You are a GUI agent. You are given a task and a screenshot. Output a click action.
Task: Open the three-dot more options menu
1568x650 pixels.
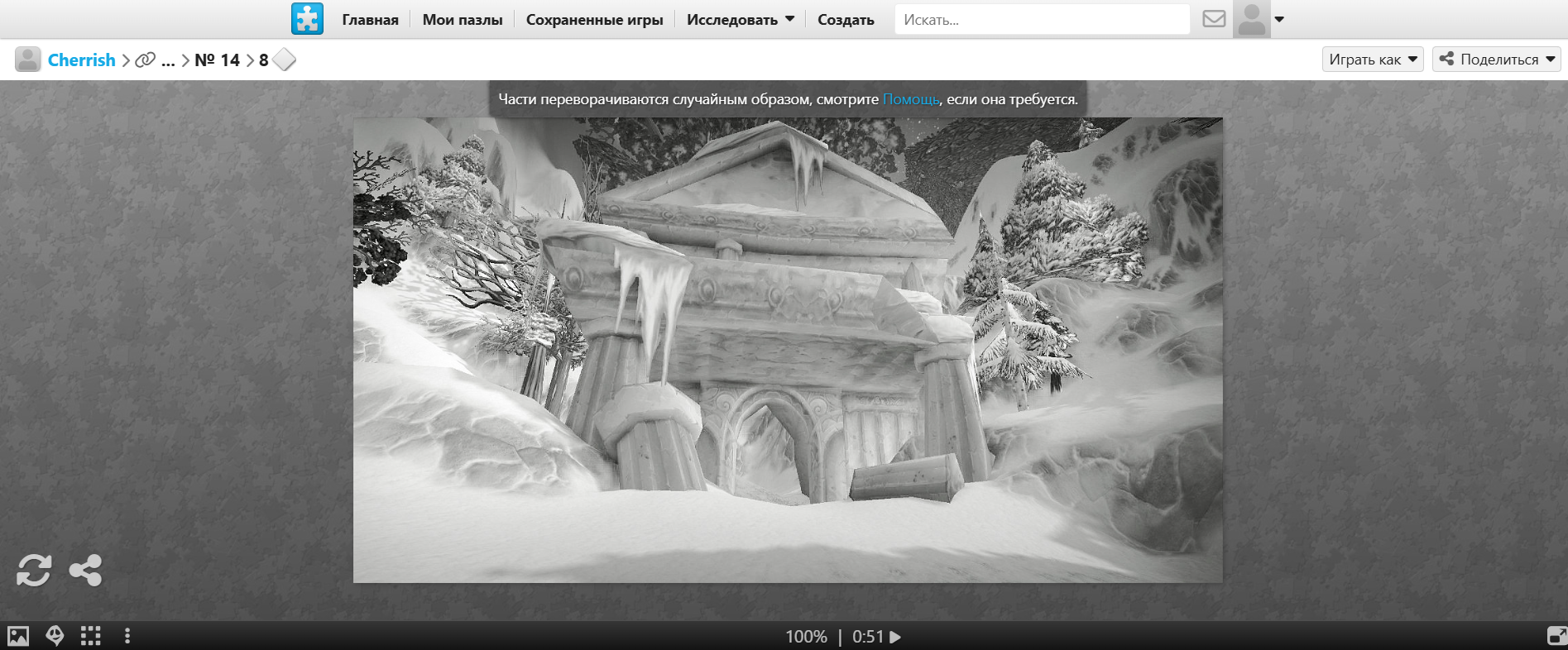tap(127, 636)
